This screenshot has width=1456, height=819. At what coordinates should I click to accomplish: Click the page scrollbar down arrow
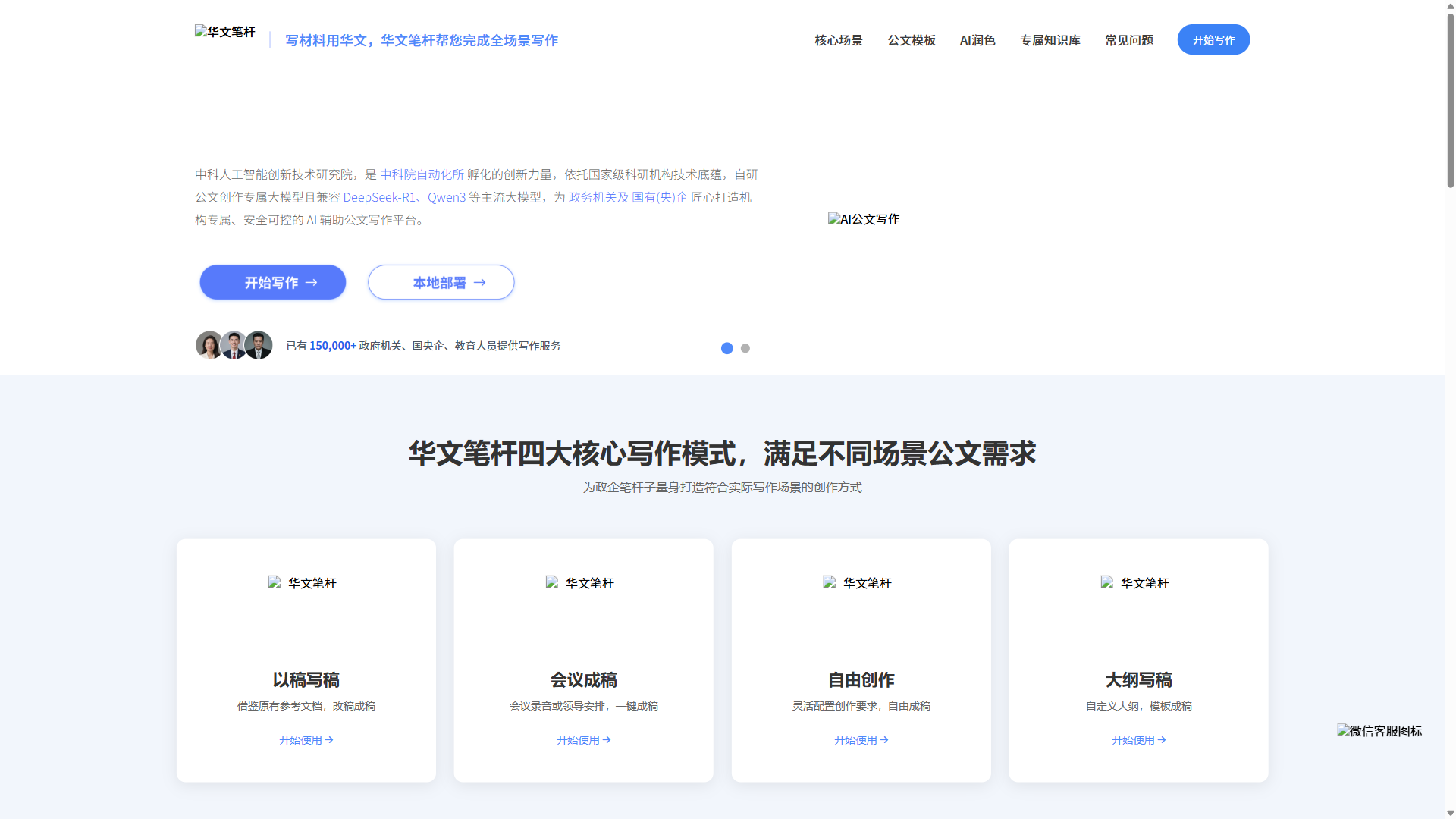[x=1450, y=813]
